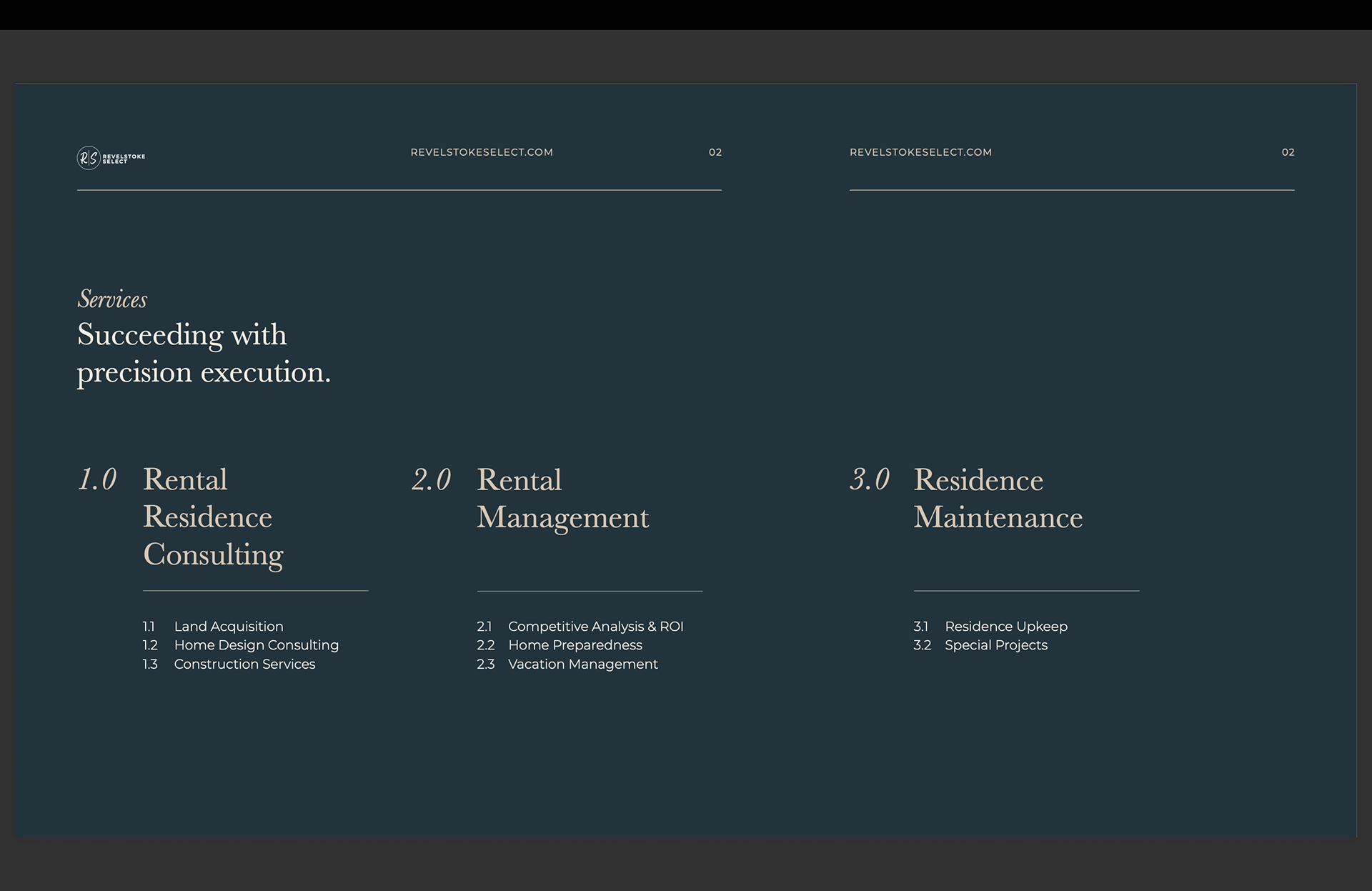Open Vacation Management item
This screenshot has height=891, width=1372.
coord(582,664)
